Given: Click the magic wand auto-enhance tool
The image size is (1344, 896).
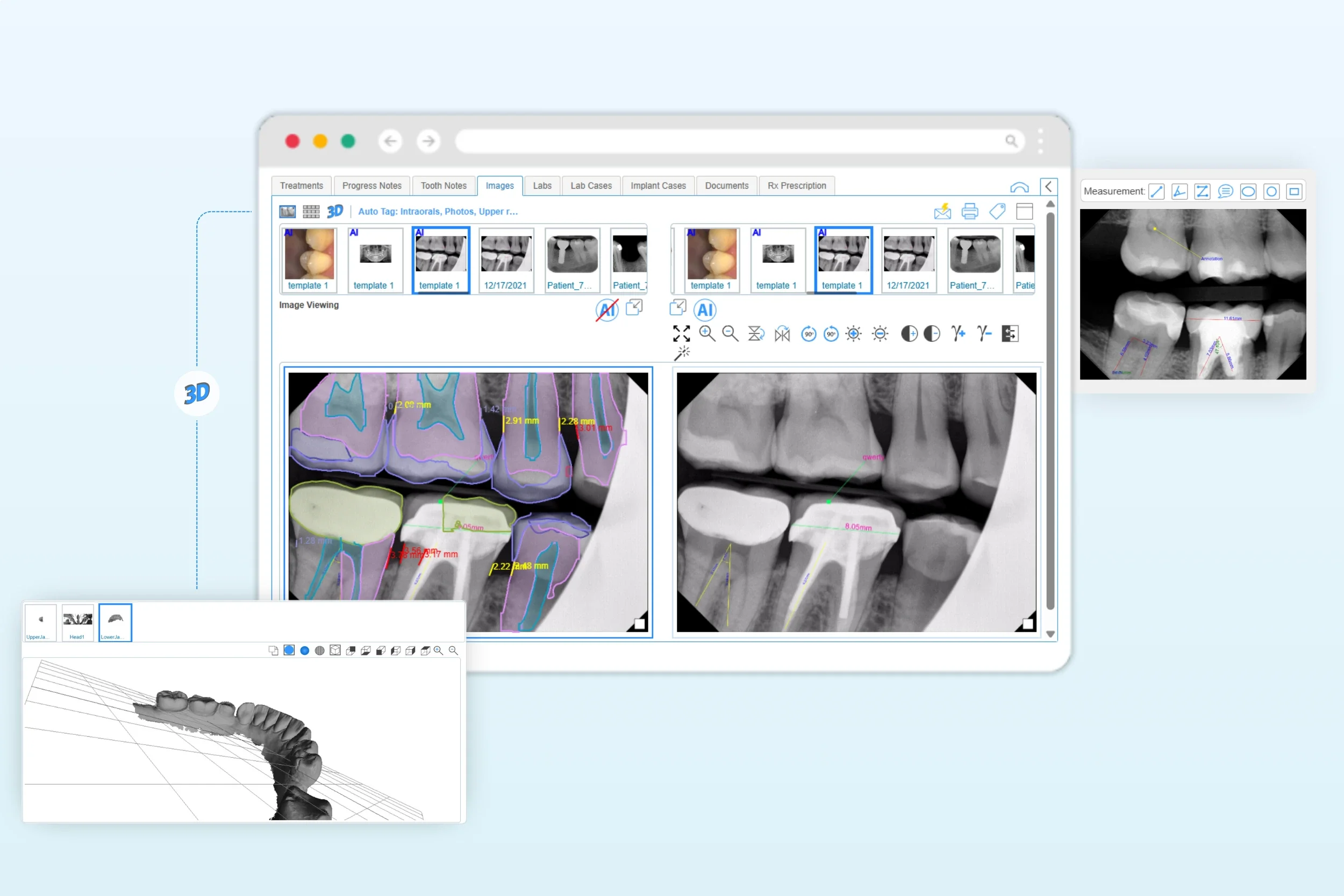Looking at the screenshot, I should pos(681,354).
